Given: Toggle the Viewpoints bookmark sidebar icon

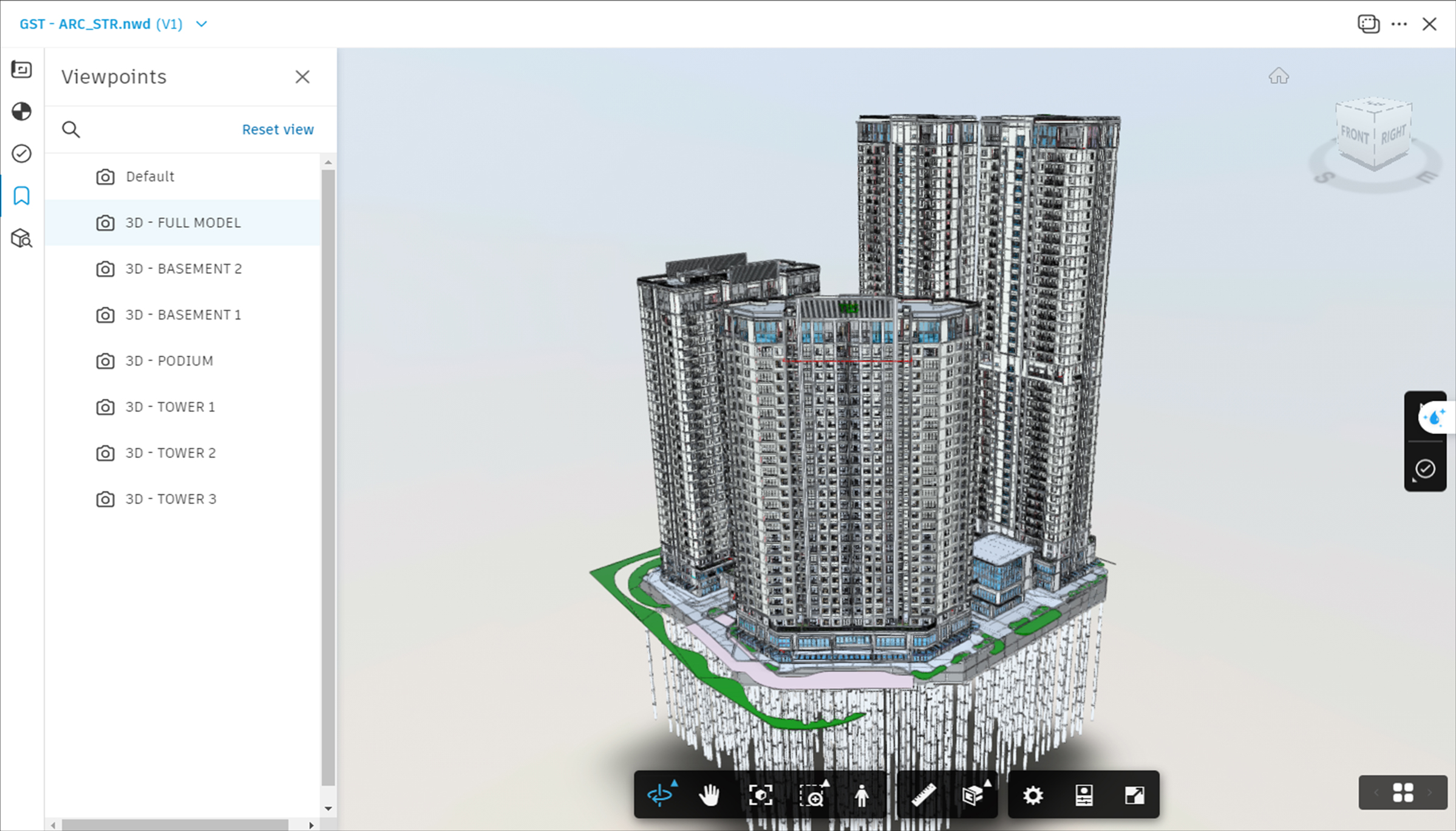Looking at the screenshot, I should coord(21,196).
